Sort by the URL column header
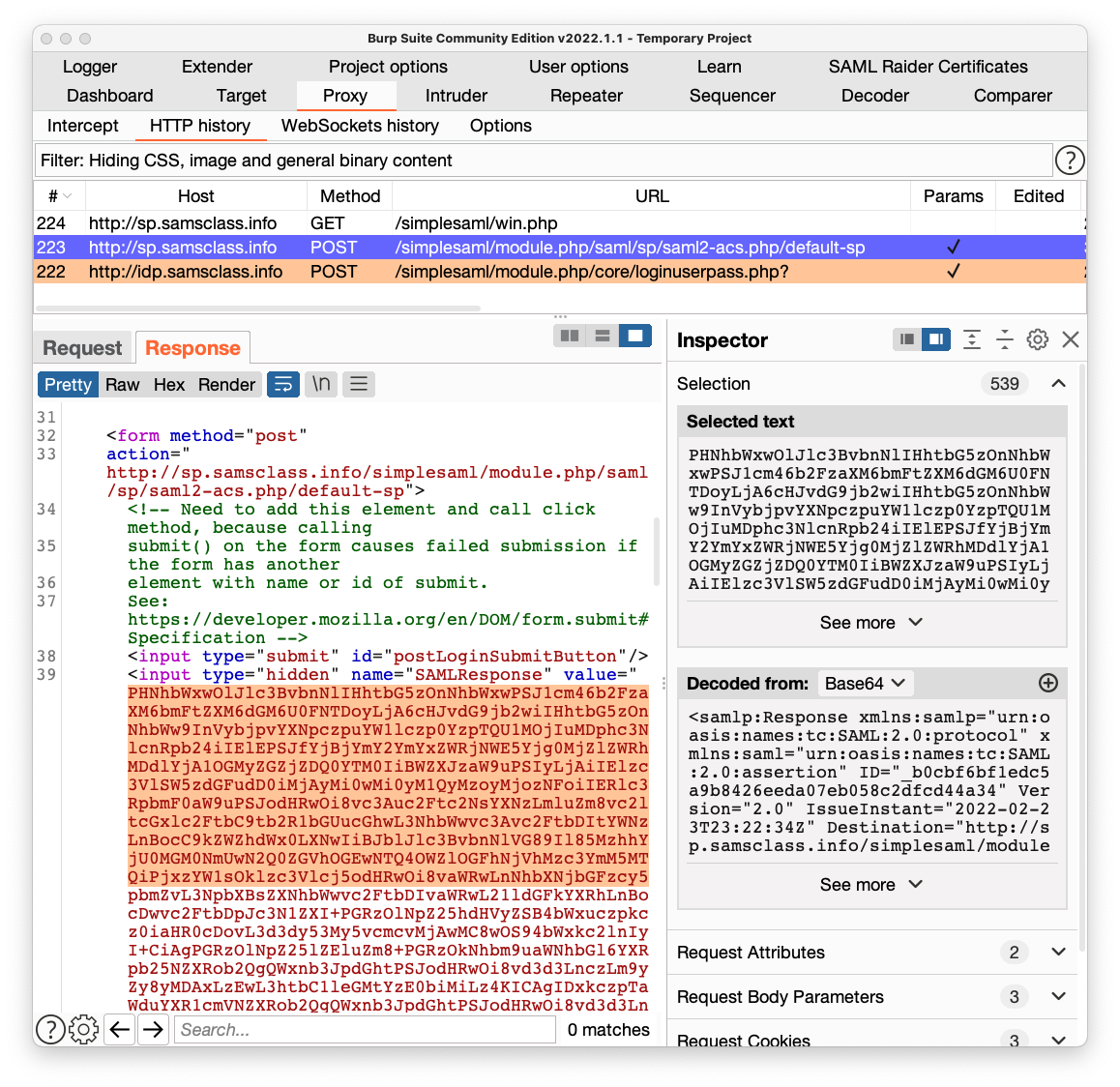The width and height of the screenshot is (1120, 1087). tap(652, 195)
